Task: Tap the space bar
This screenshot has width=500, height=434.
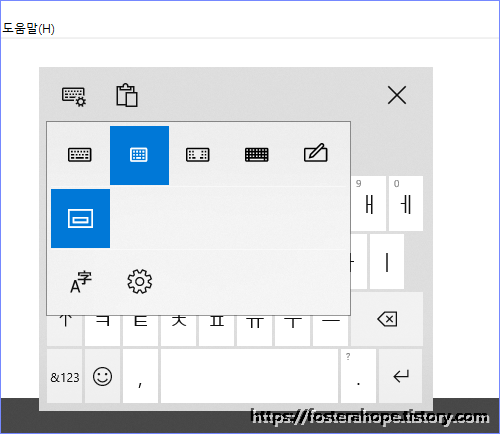Action: click(x=249, y=377)
